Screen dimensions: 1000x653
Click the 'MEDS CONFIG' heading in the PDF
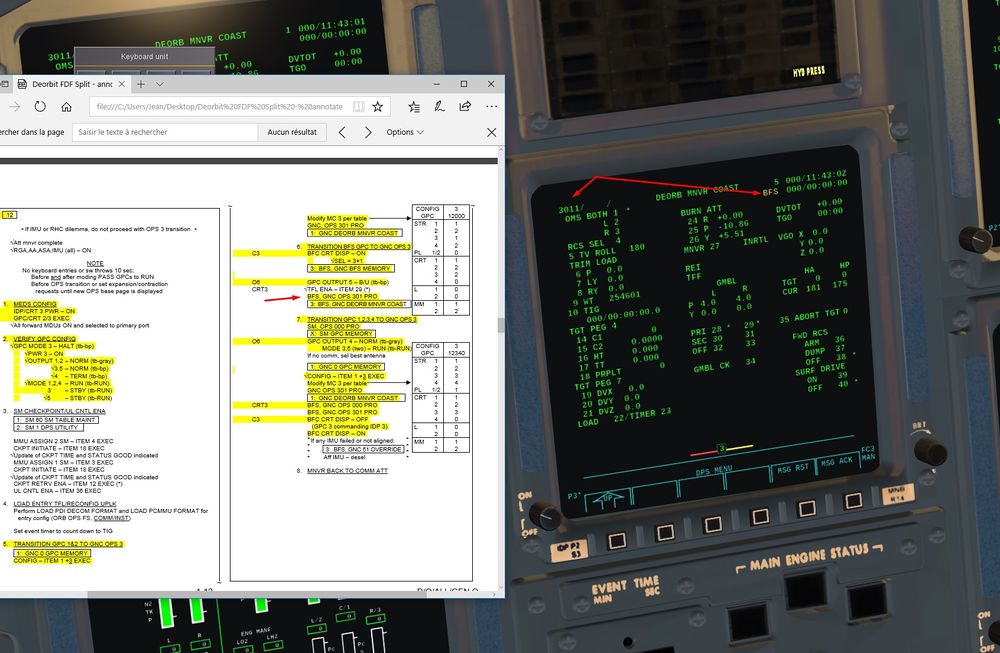point(35,304)
